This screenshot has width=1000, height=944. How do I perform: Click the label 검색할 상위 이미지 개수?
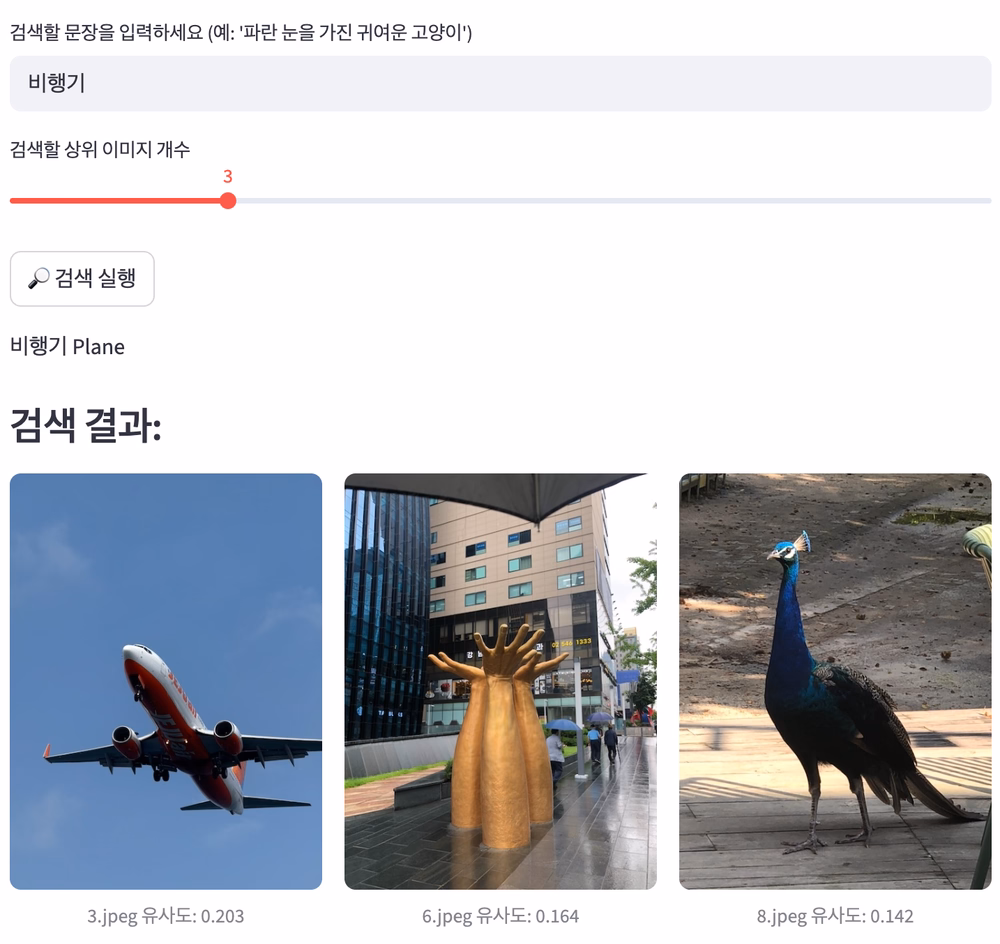(x=100, y=149)
